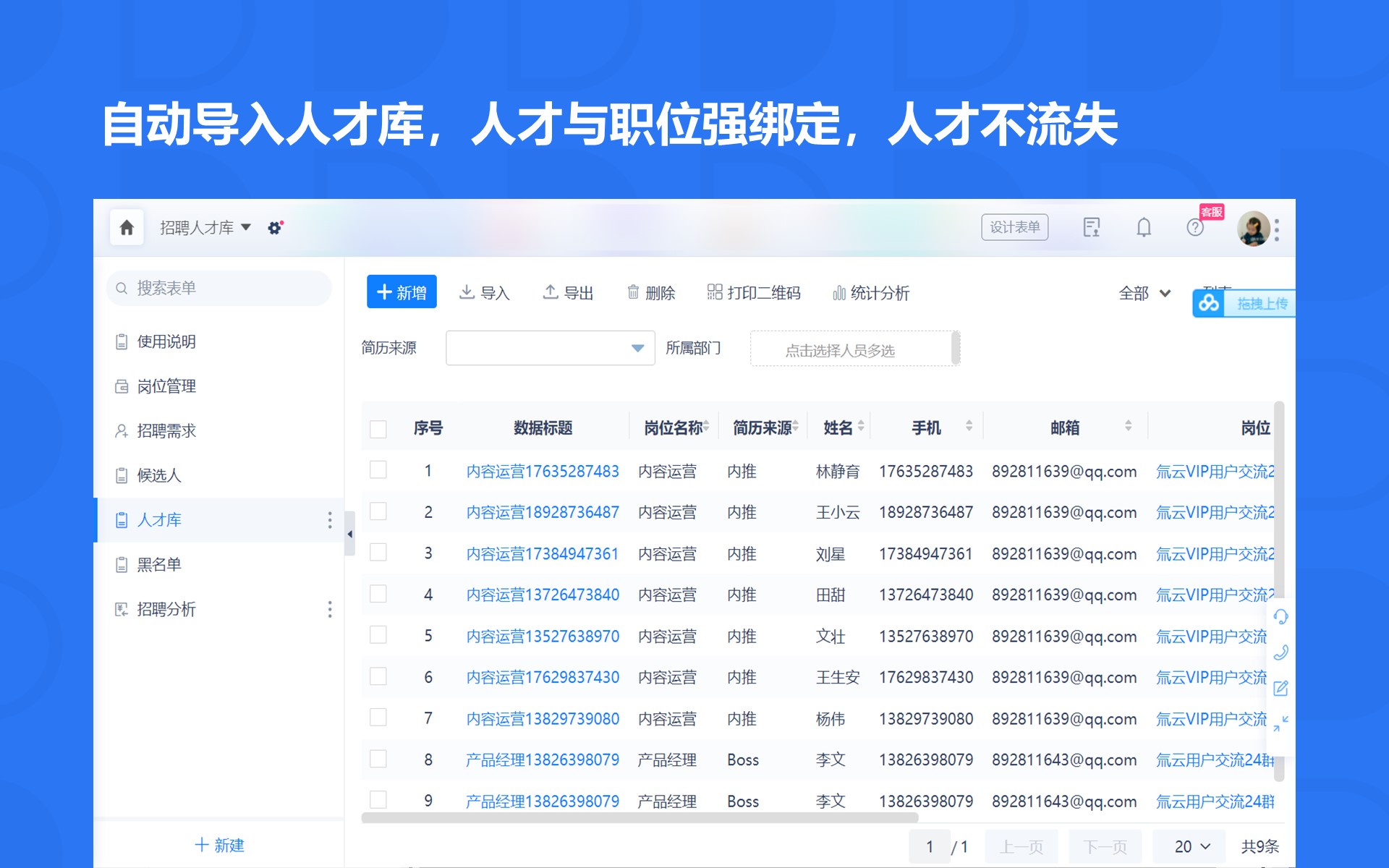Click the 新增 add button

point(402,292)
